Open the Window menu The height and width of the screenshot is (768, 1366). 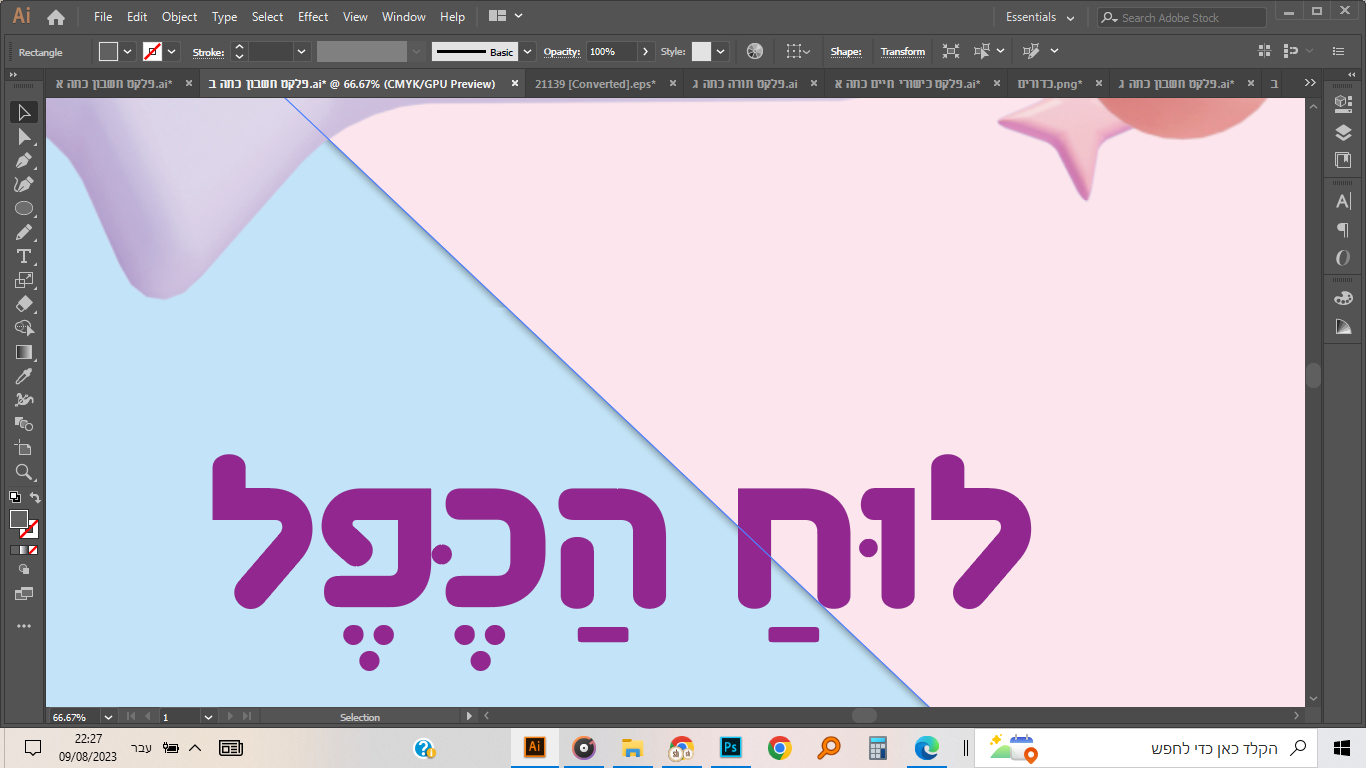pos(404,17)
